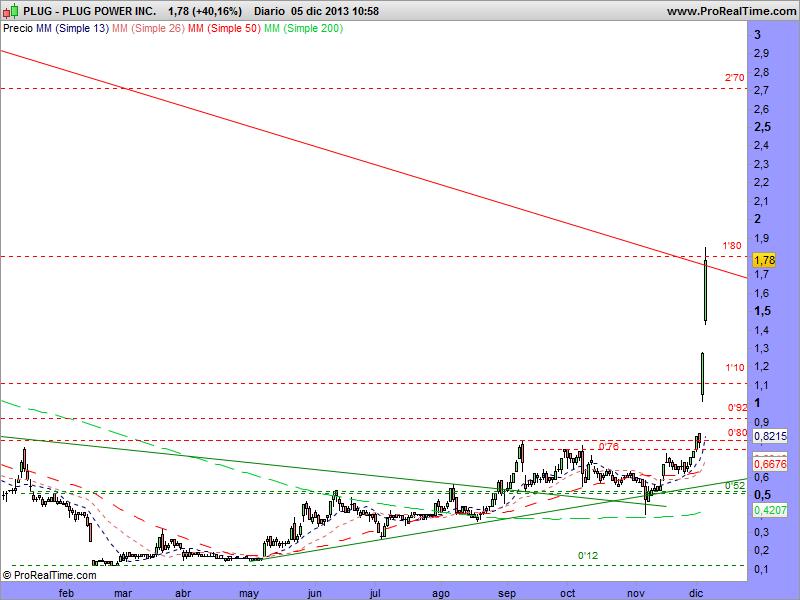Click the abr month label on time axis
The width and height of the screenshot is (800, 600).
click(183, 593)
